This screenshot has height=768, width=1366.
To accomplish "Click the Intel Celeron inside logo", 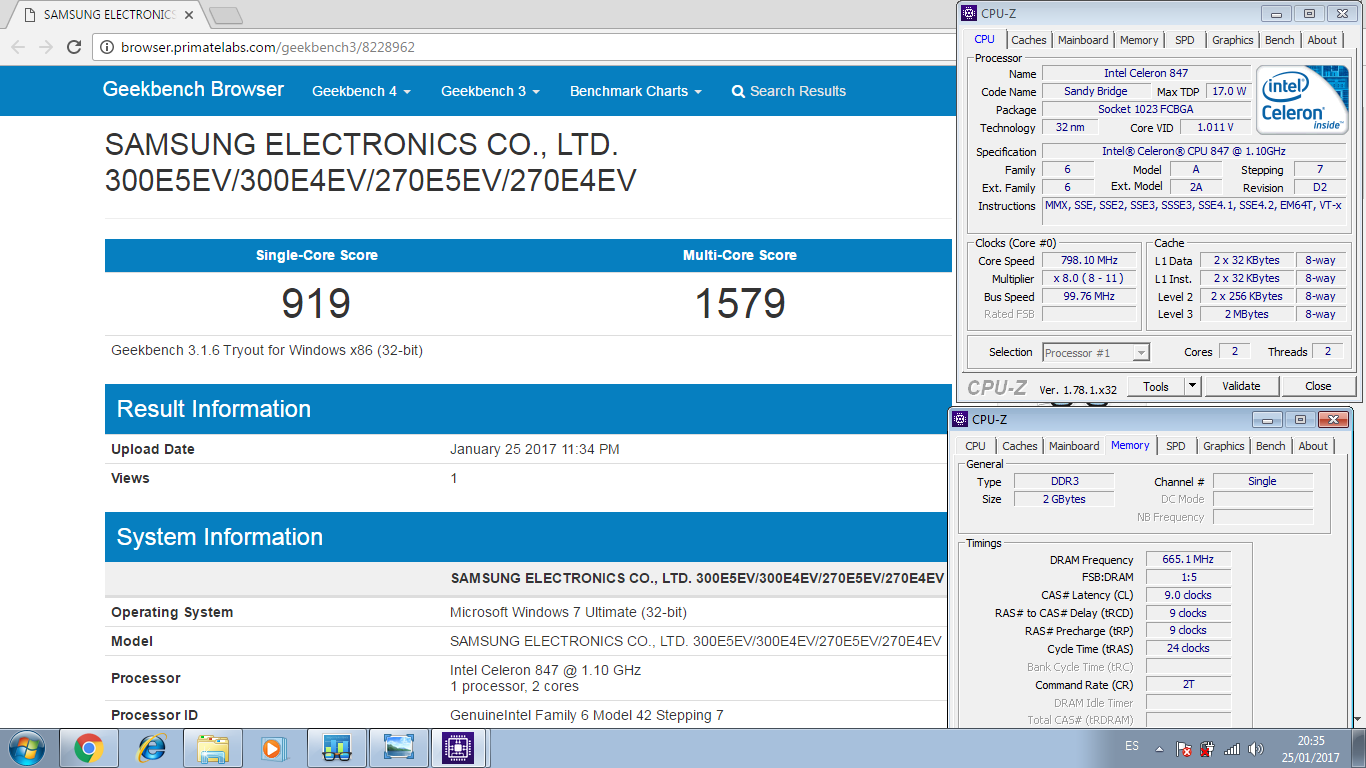I will (1302, 100).
